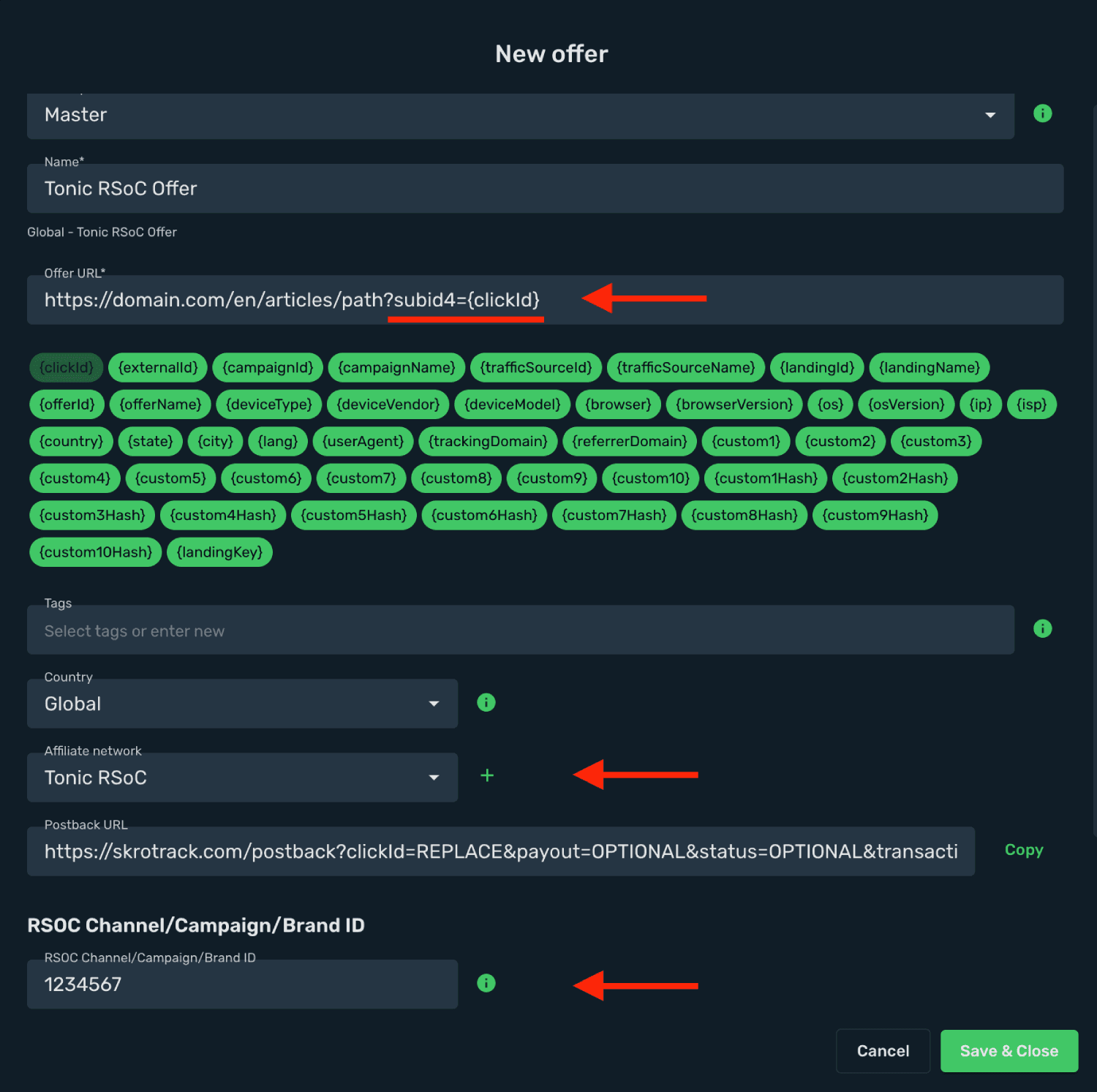Screen dimensions: 1097x1092
Task: Insert the {trackingDomain} token
Action: pos(489,441)
